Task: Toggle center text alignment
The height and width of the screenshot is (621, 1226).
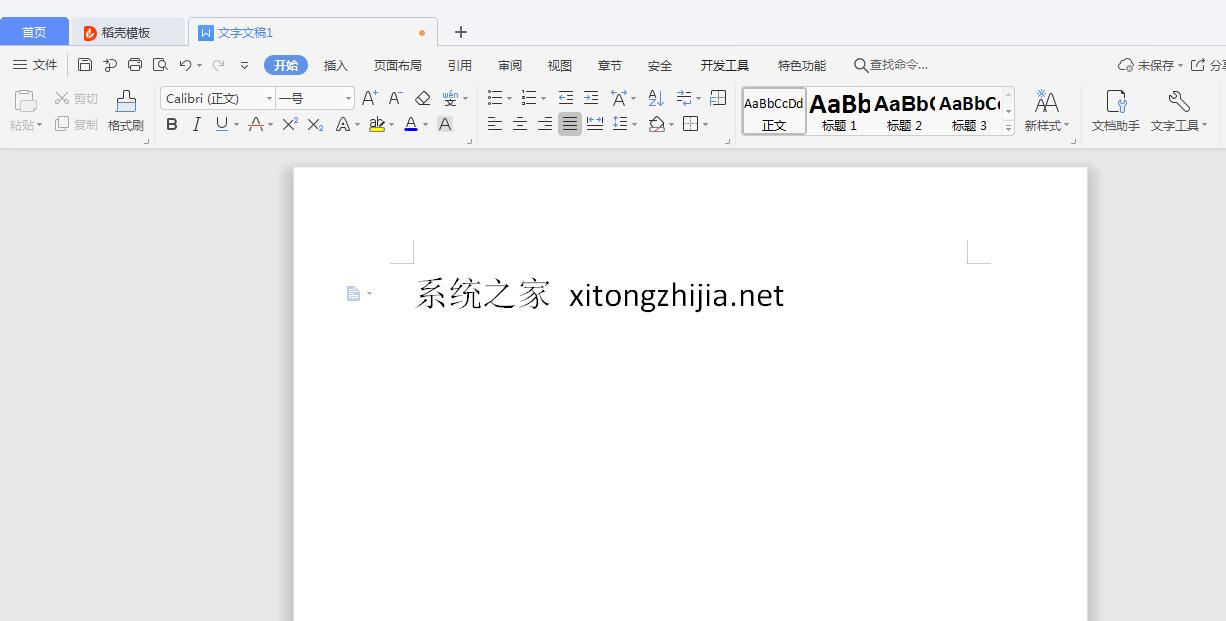Action: [x=519, y=124]
